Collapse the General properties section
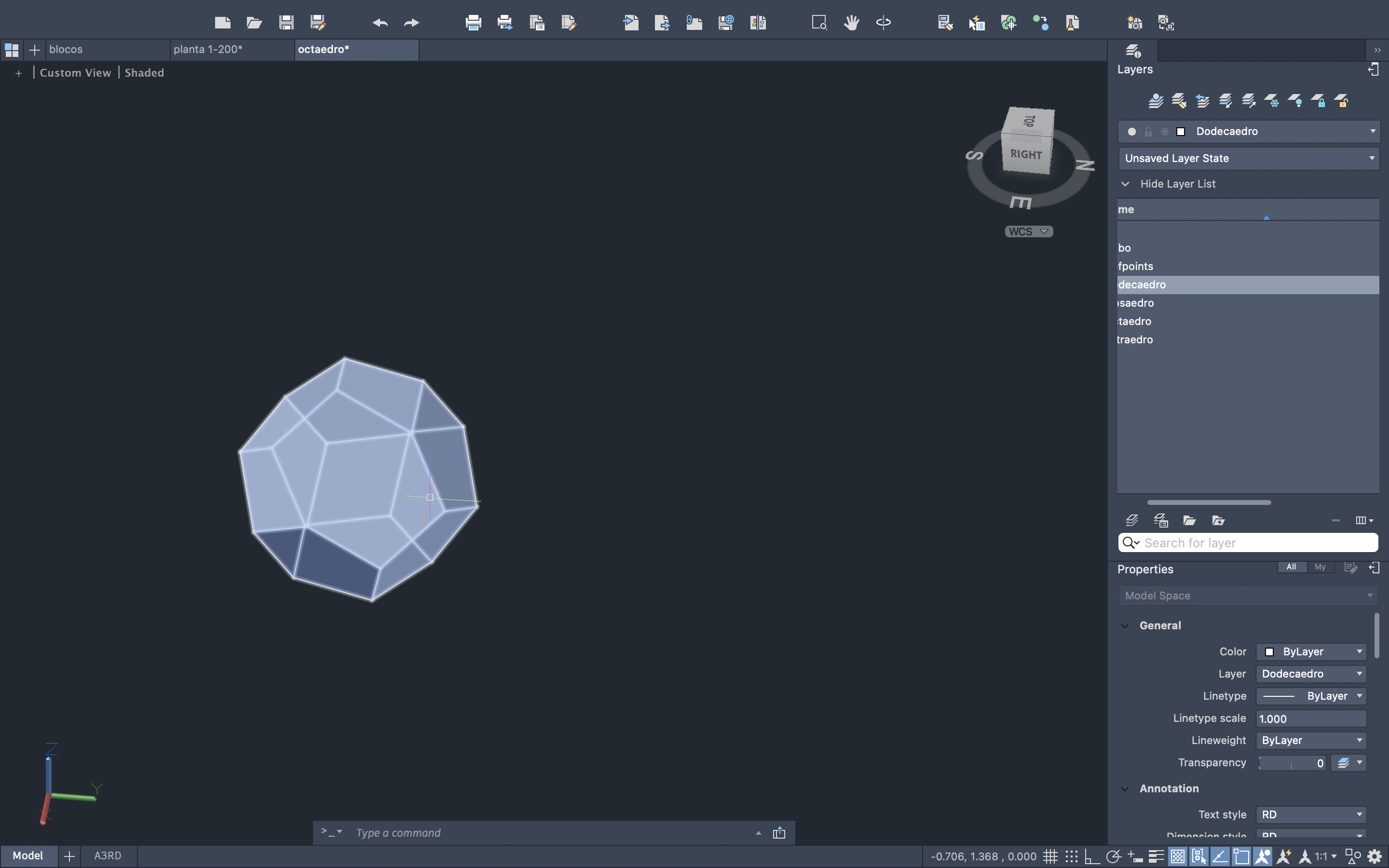Screen dimensions: 1389x868 (x=1125, y=626)
